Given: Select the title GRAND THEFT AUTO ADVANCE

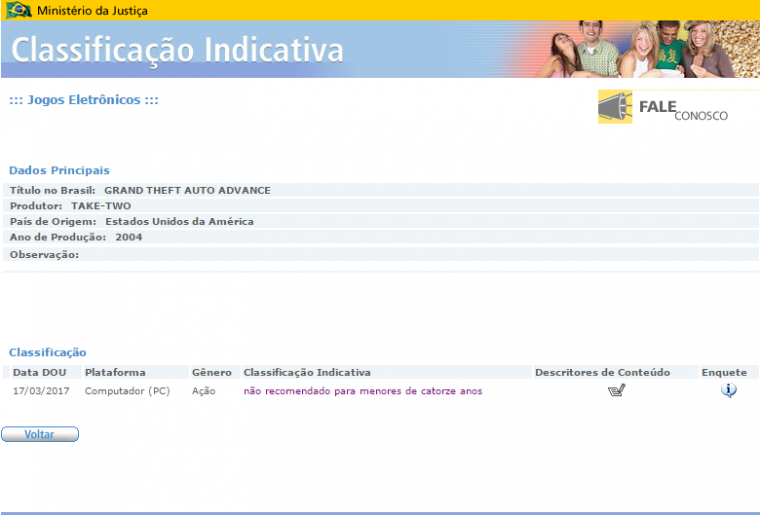Looking at the screenshot, I should pos(187,190).
